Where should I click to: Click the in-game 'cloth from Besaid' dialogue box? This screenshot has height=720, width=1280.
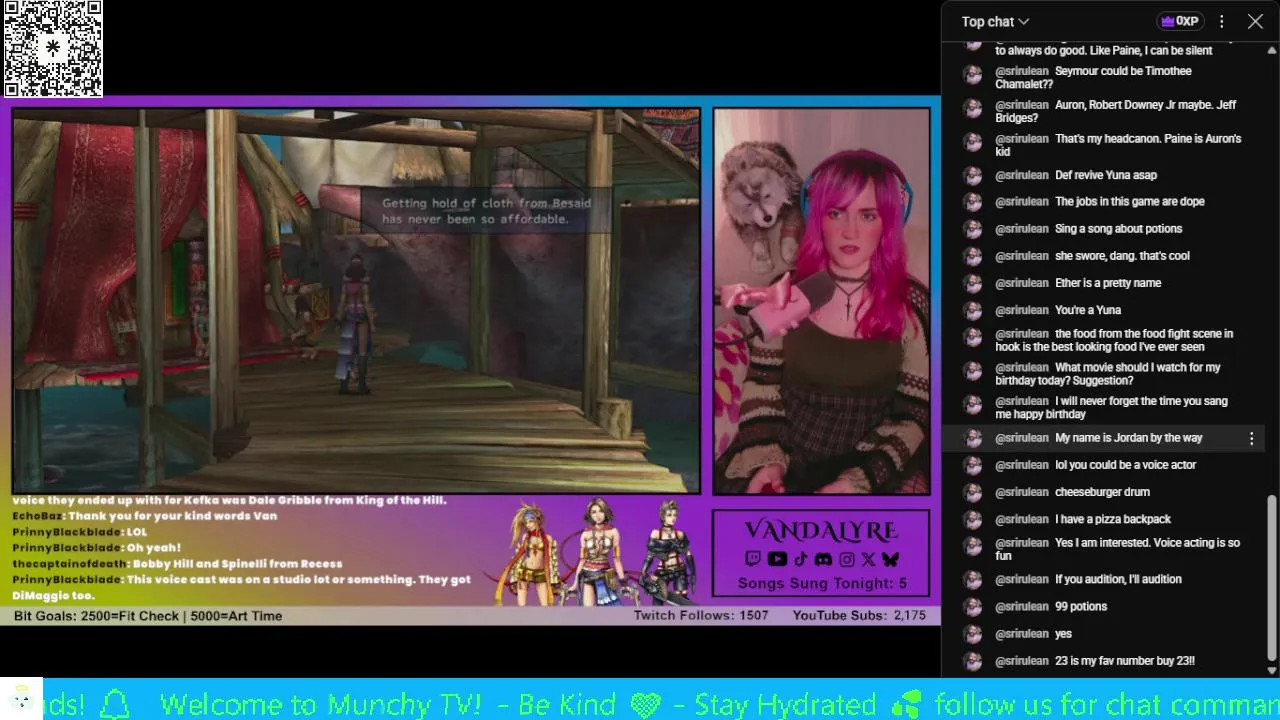[x=486, y=211]
